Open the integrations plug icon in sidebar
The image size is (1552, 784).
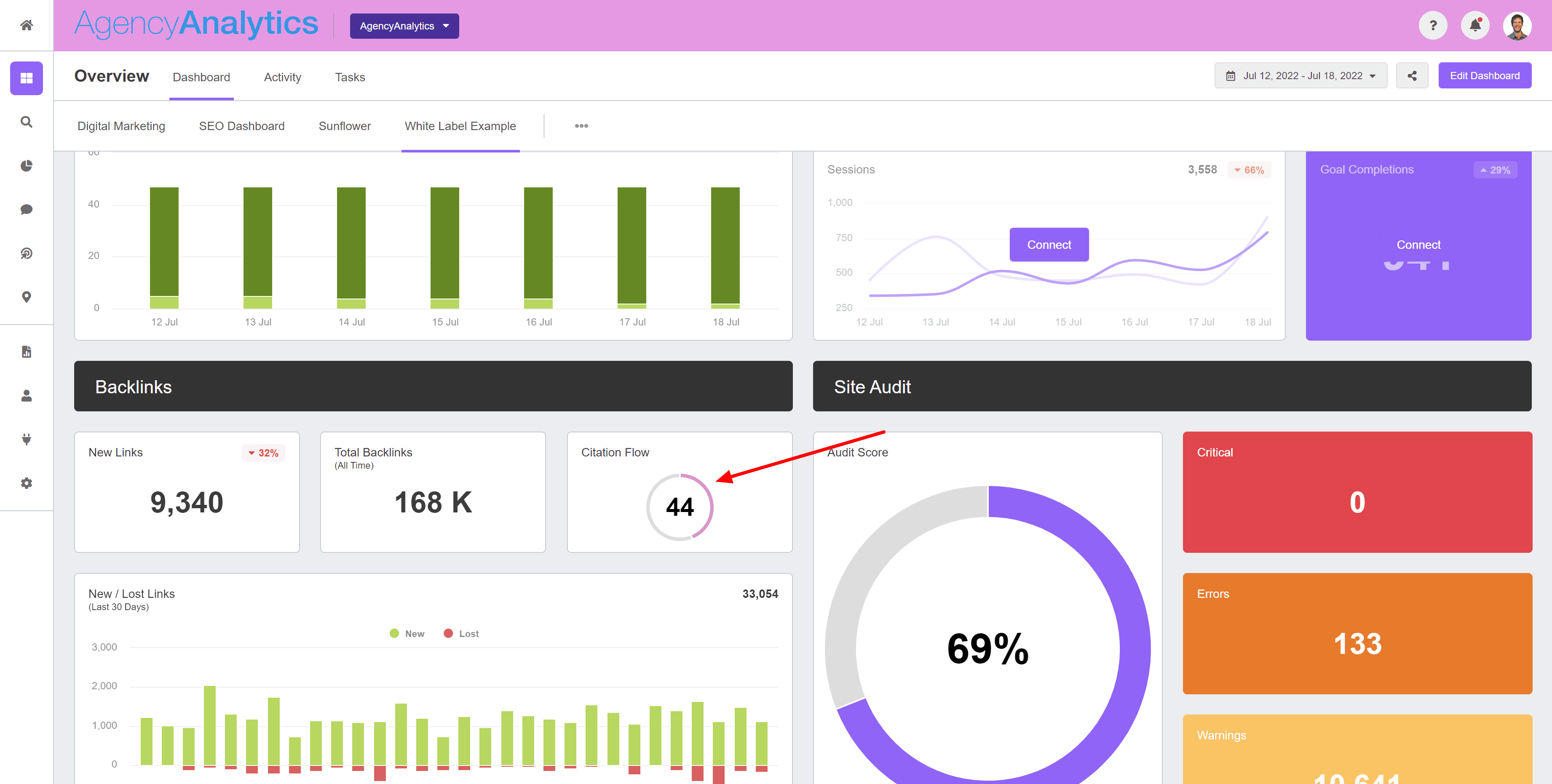click(x=26, y=439)
